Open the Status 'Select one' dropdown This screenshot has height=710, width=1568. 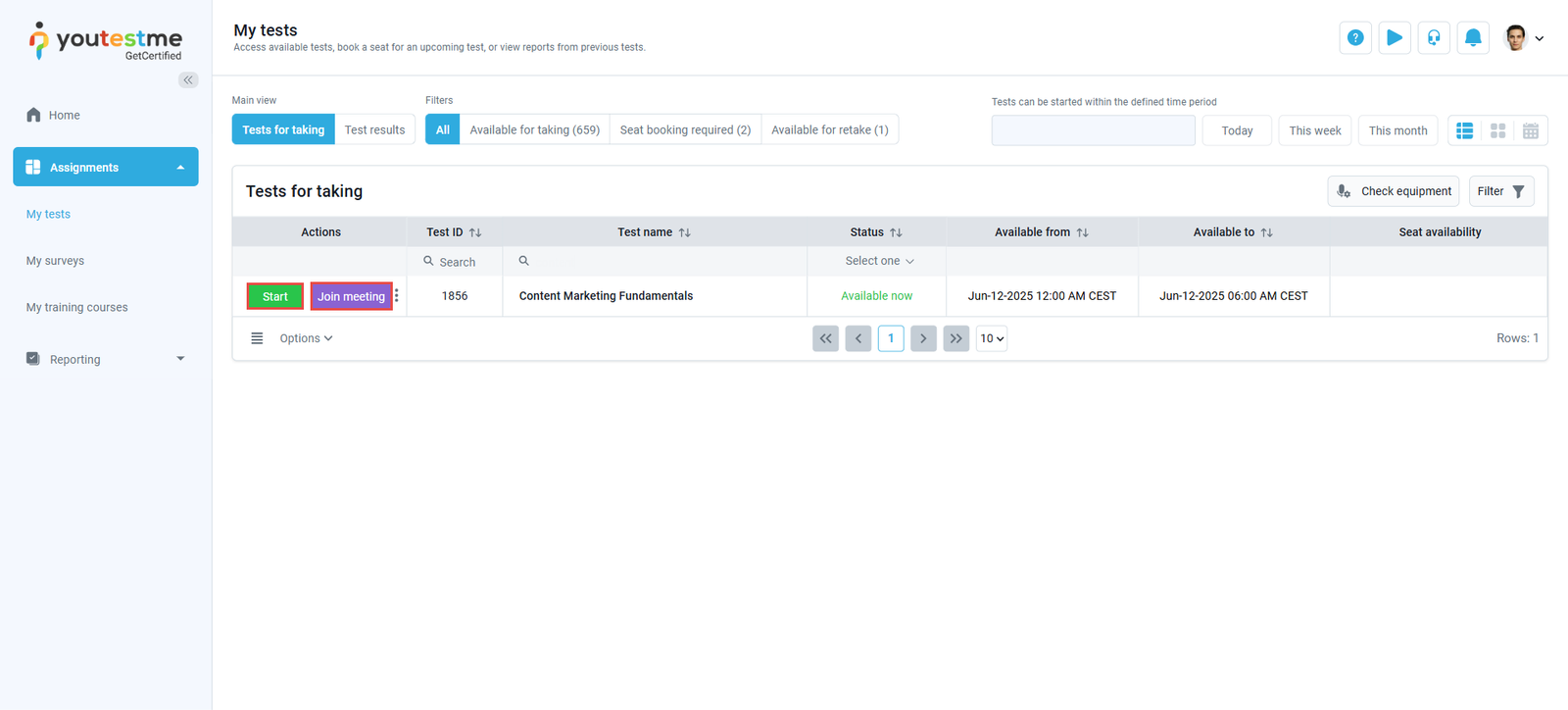tap(879, 261)
